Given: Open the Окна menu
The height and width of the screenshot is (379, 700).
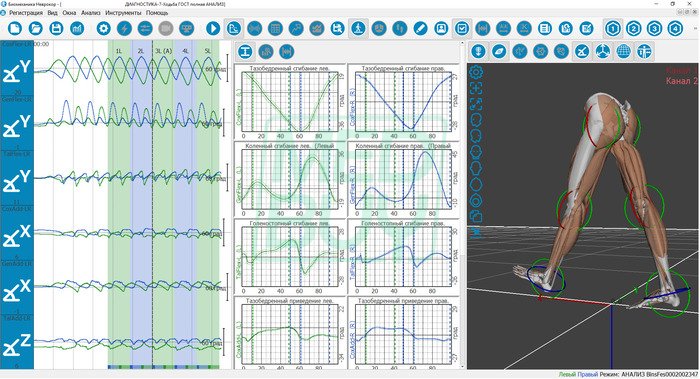Looking at the screenshot, I should coord(69,13).
